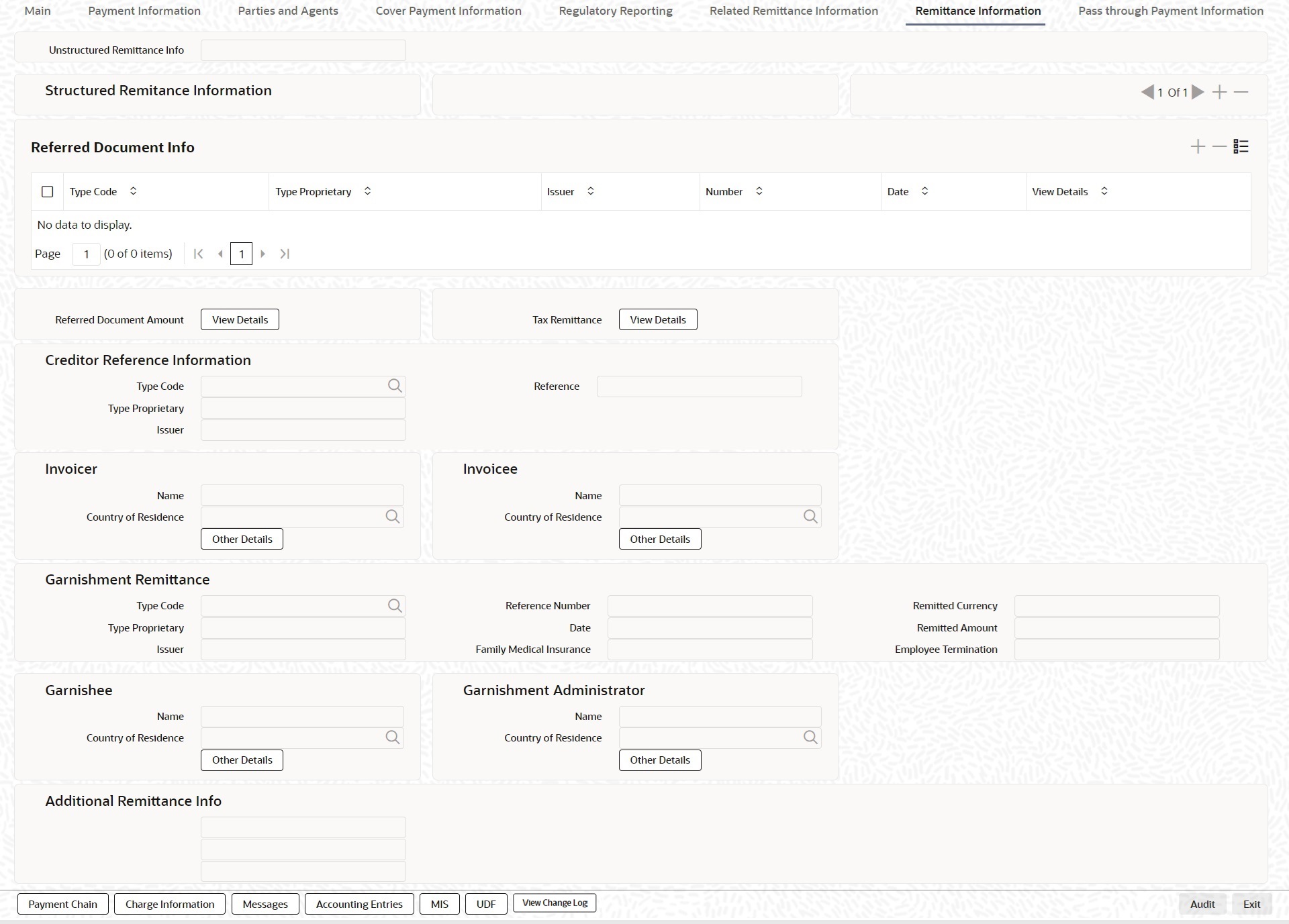The height and width of the screenshot is (924, 1289).
Task: Tick the select-all checkbox in table header
Action: click(x=47, y=192)
